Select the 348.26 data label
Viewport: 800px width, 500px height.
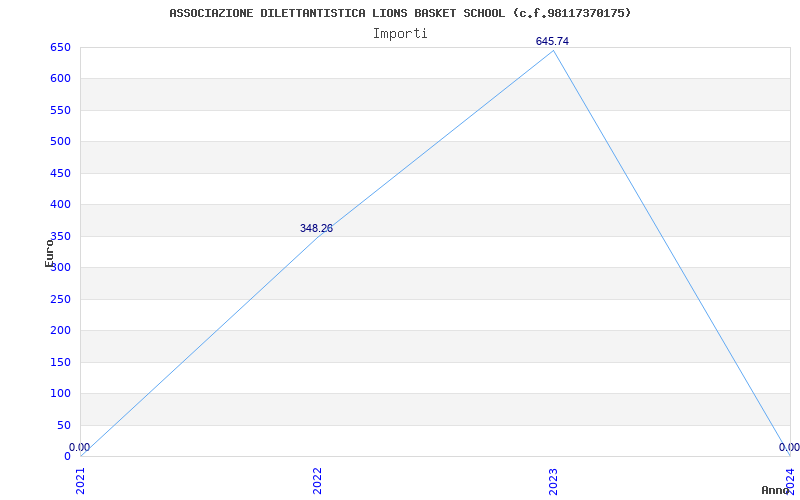coord(316,229)
